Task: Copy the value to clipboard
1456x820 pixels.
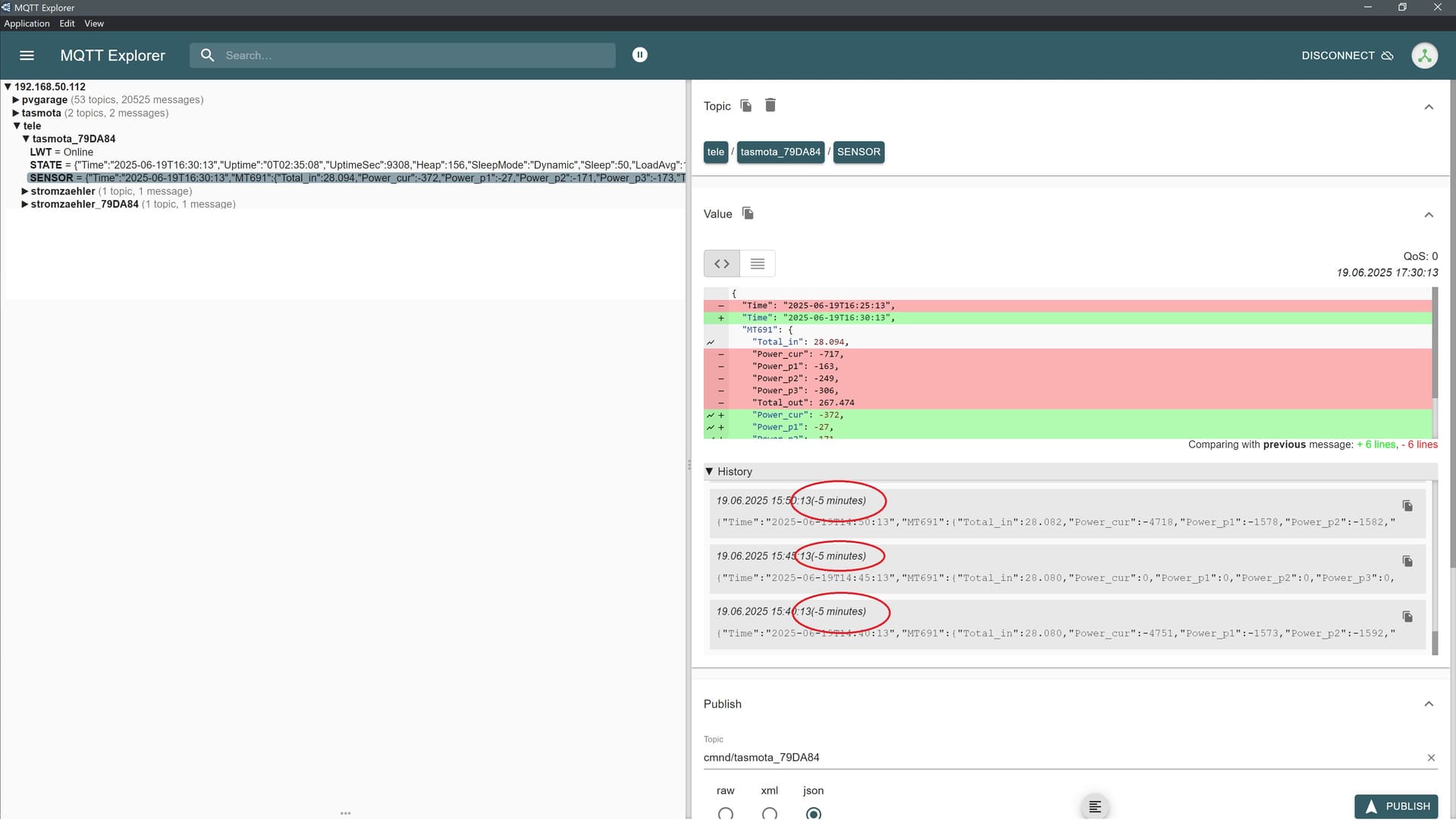Action: [748, 213]
